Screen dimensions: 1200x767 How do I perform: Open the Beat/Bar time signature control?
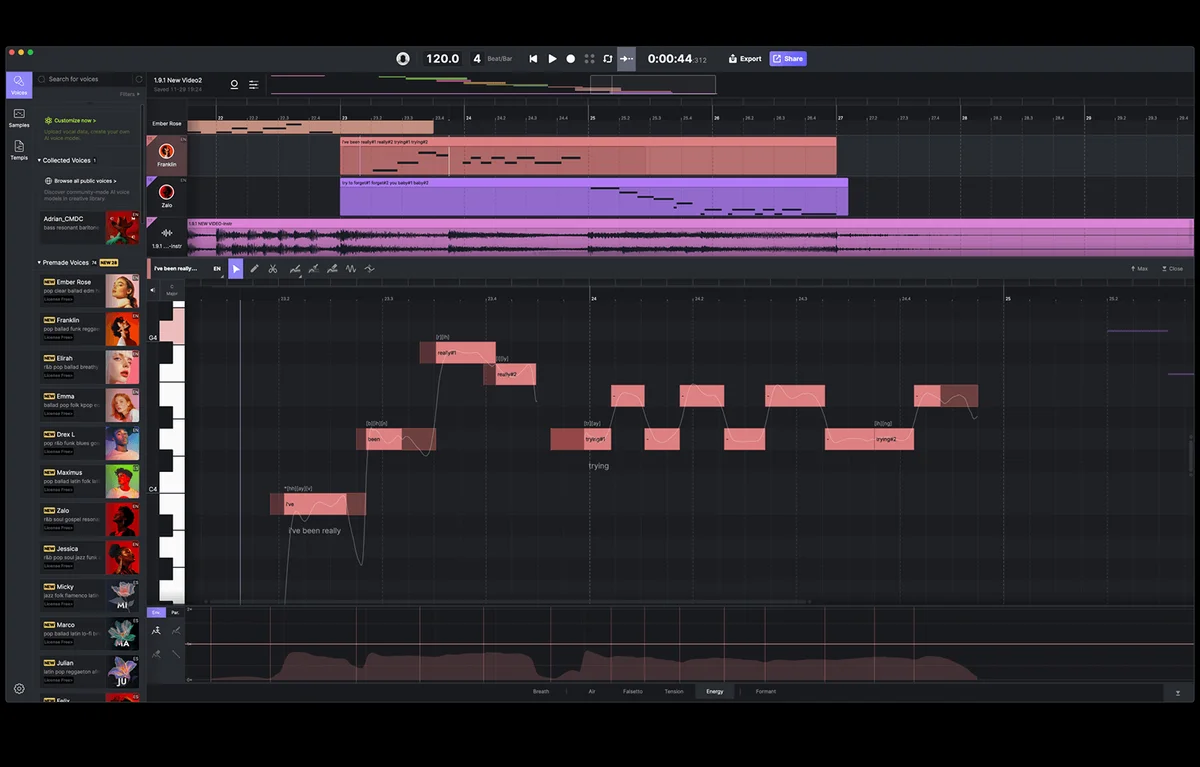point(492,59)
